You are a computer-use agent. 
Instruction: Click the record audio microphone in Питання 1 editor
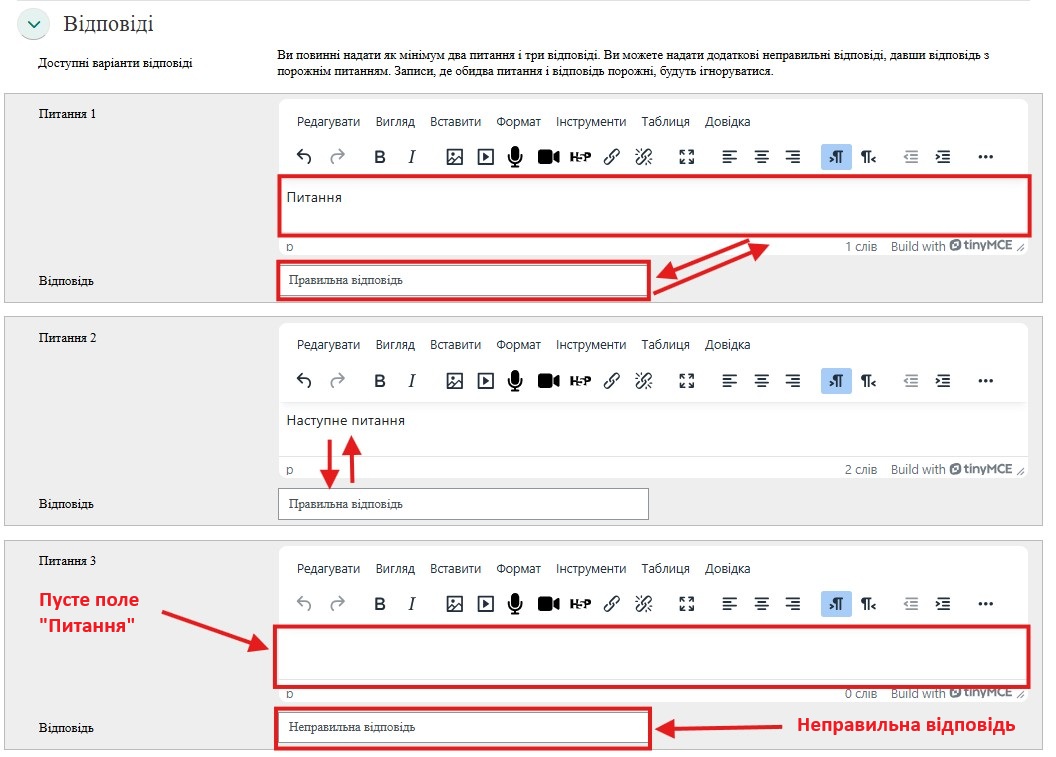[x=515, y=157]
